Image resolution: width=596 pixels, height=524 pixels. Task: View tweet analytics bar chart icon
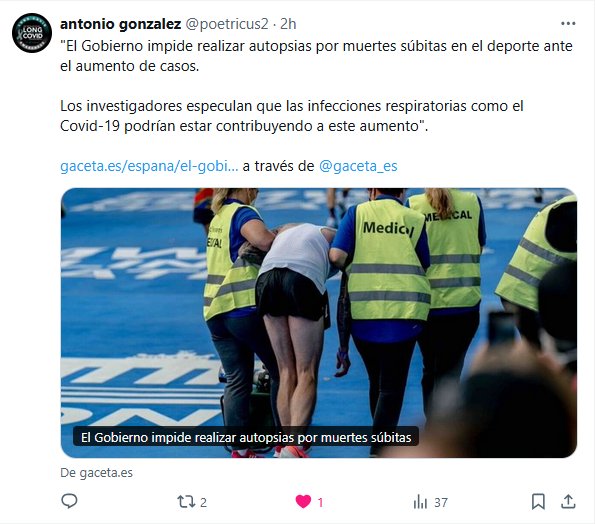420,502
